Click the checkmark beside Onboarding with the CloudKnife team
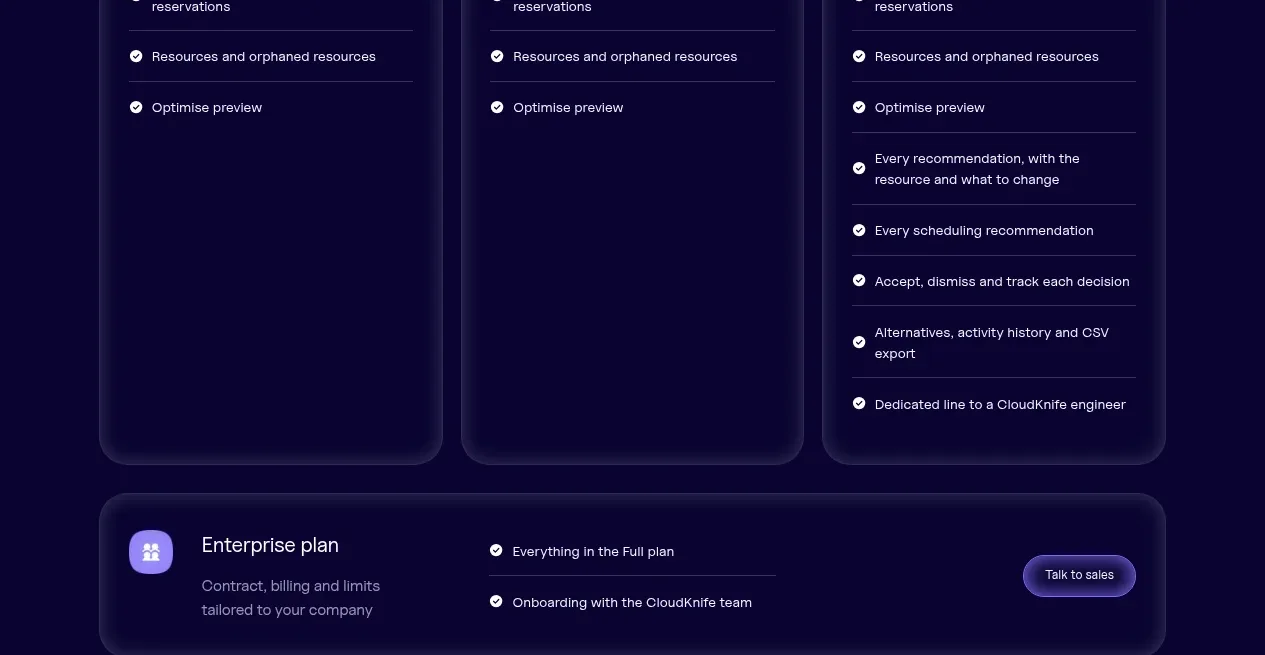Screen dimensions: 1265x655 [496, 601]
